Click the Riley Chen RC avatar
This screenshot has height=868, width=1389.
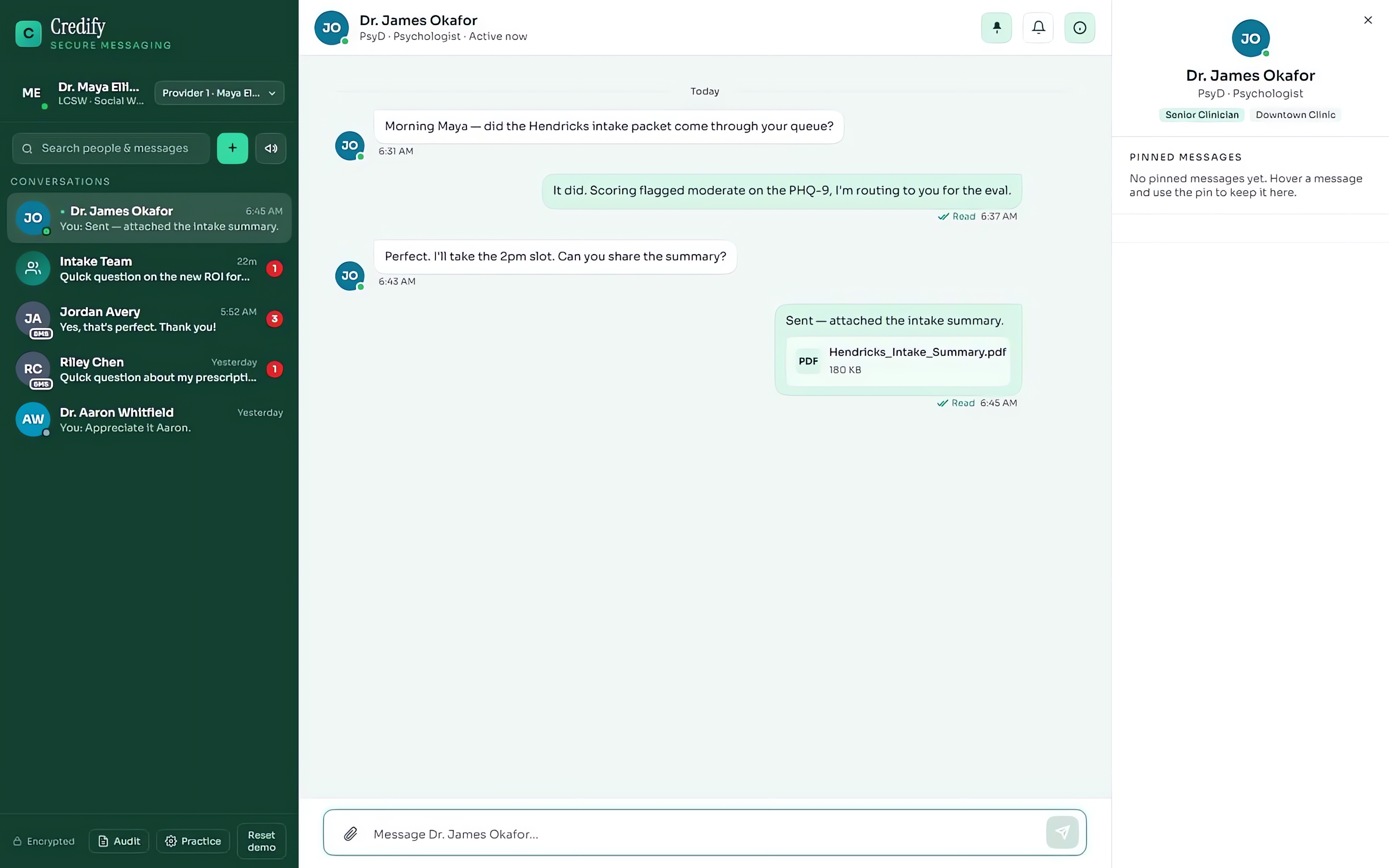click(x=33, y=369)
